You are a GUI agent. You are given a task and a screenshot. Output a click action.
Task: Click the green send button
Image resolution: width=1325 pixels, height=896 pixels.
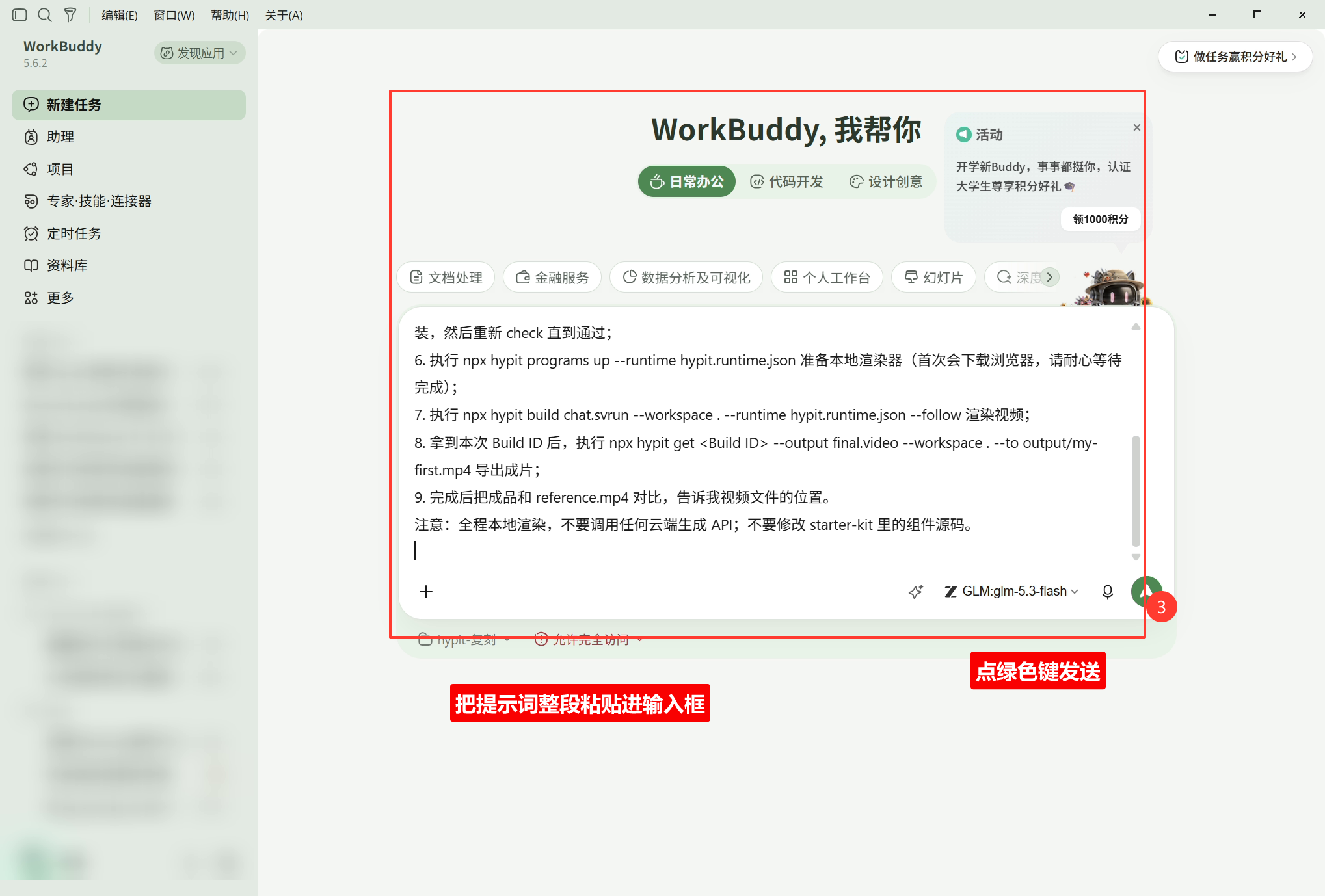click(1146, 591)
